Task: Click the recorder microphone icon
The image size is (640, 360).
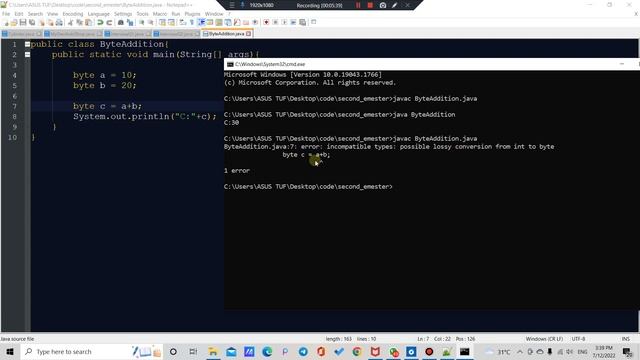Action: click(x=242, y=5)
